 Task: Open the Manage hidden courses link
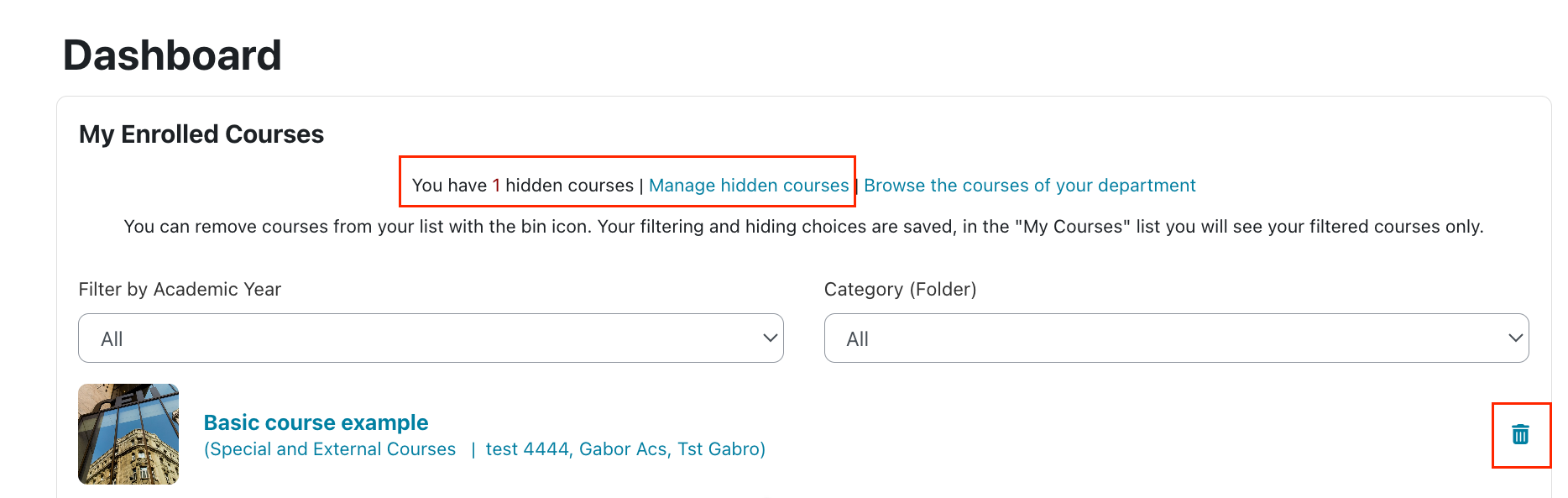[x=749, y=186]
